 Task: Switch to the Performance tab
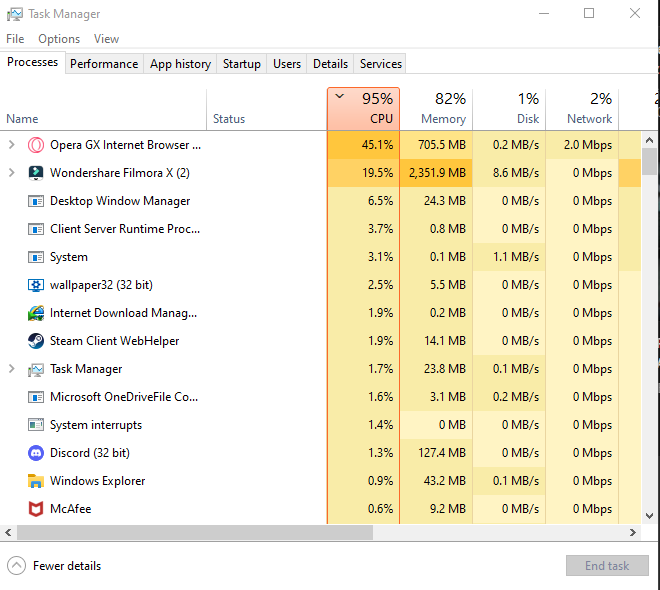pos(104,64)
